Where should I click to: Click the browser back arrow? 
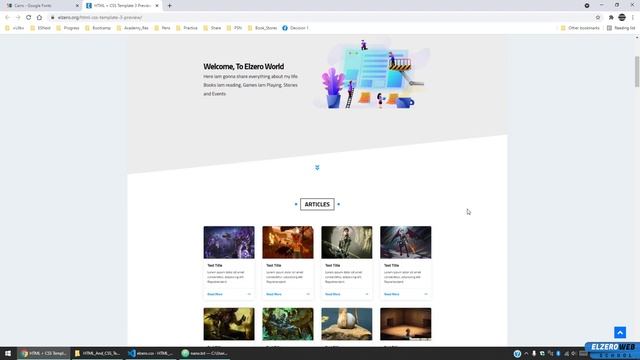click(7, 18)
